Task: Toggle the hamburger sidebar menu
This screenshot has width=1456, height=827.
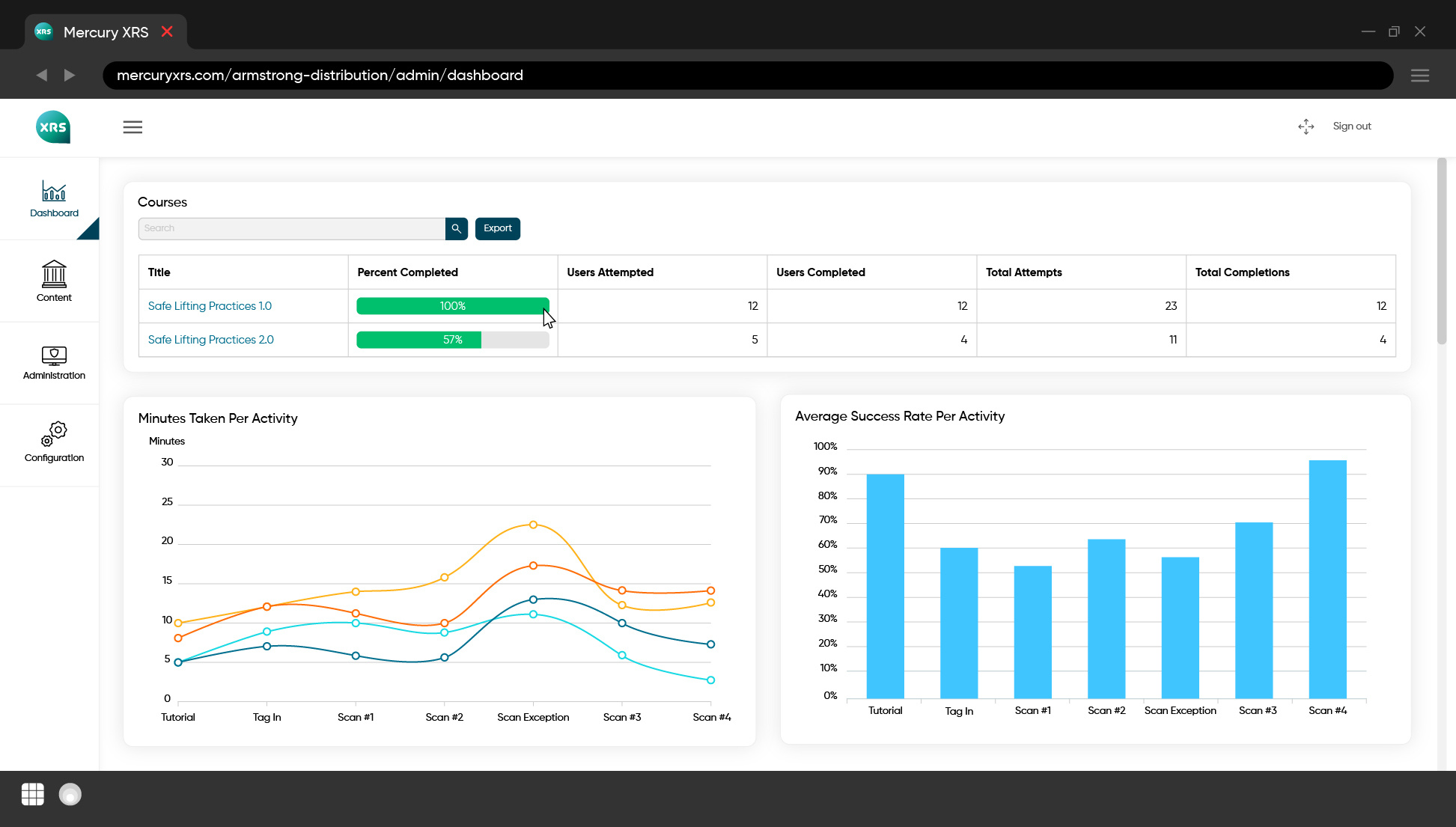Action: (x=132, y=127)
